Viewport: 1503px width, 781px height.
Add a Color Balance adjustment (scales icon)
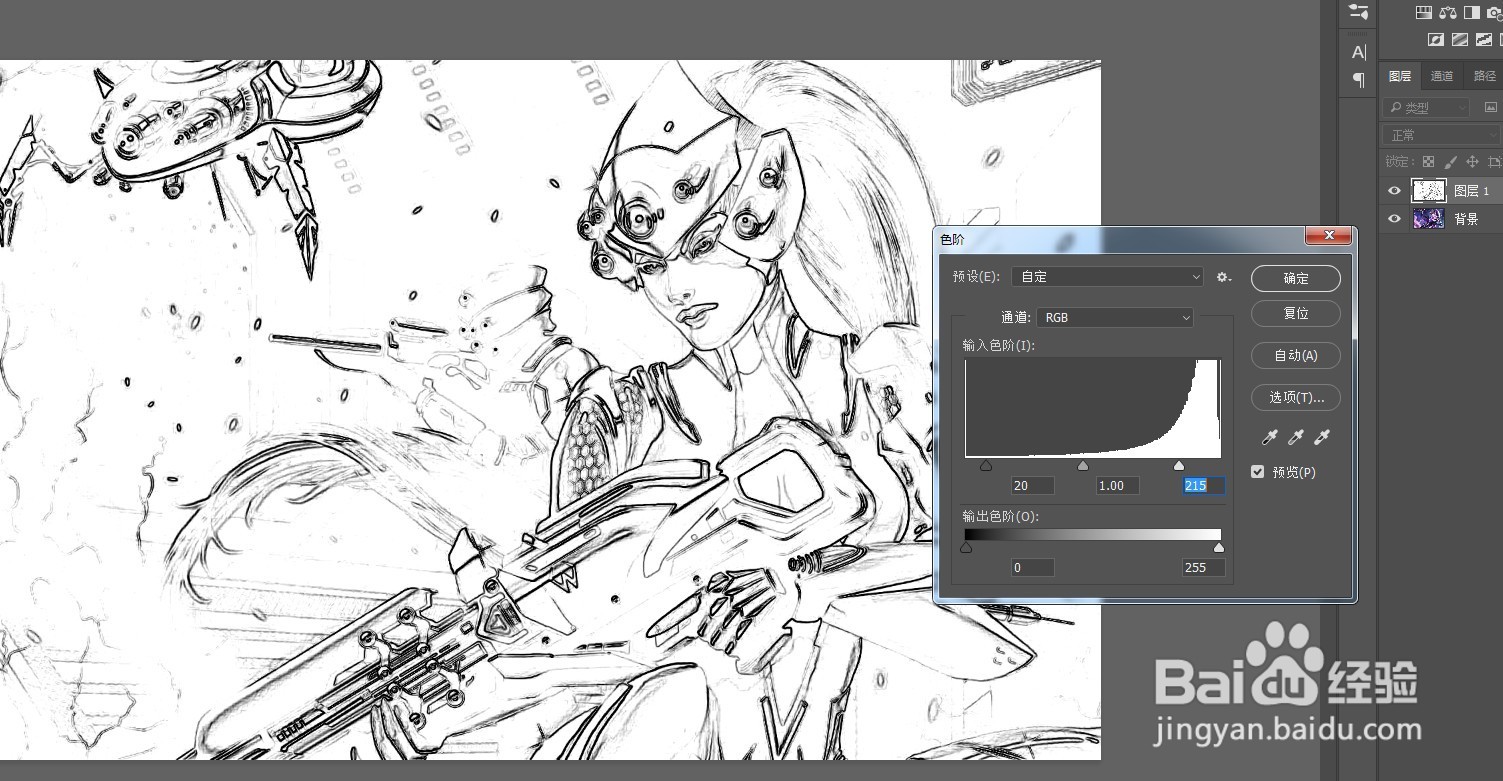(x=1448, y=13)
